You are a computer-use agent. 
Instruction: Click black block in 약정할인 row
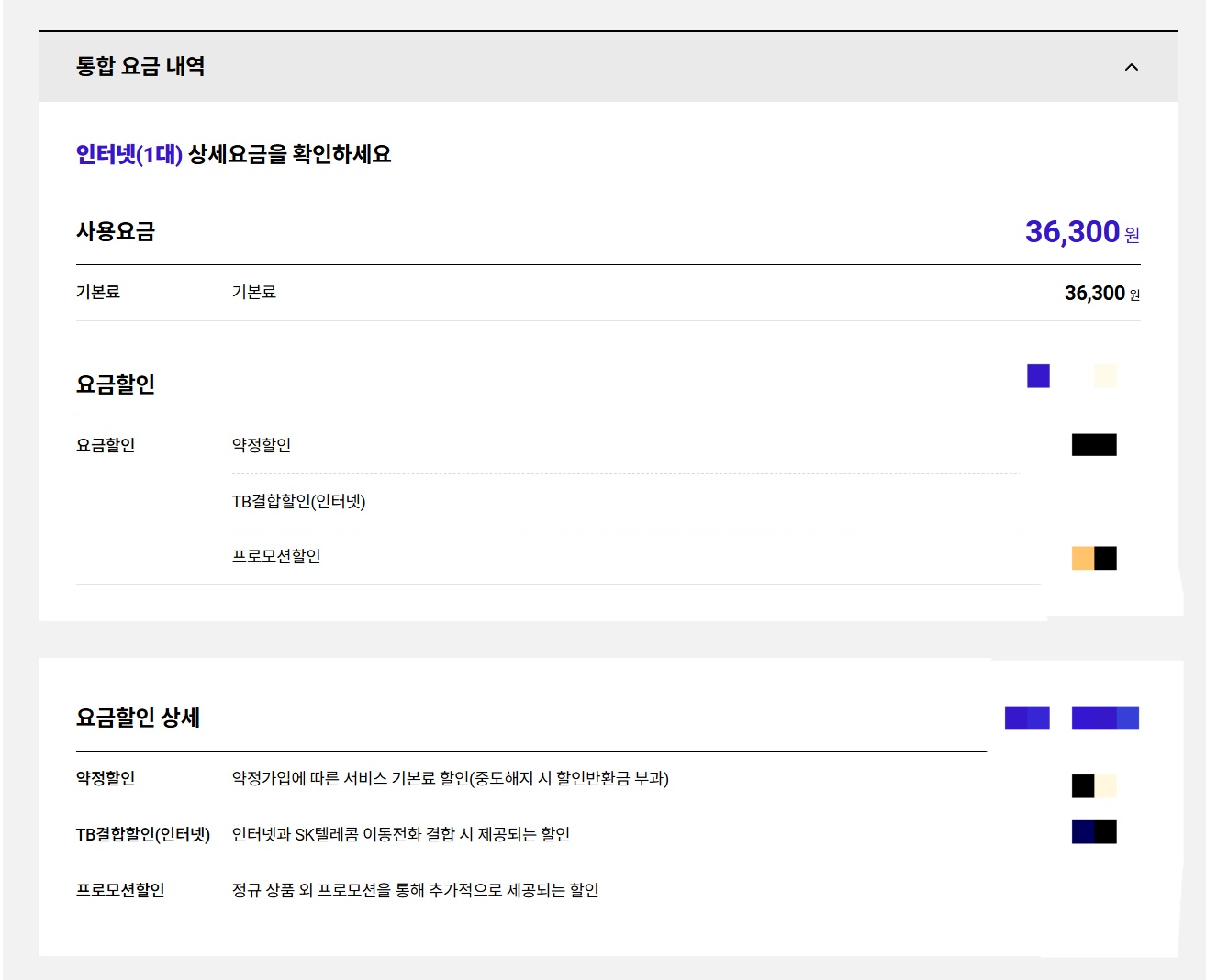tap(1094, 445)
